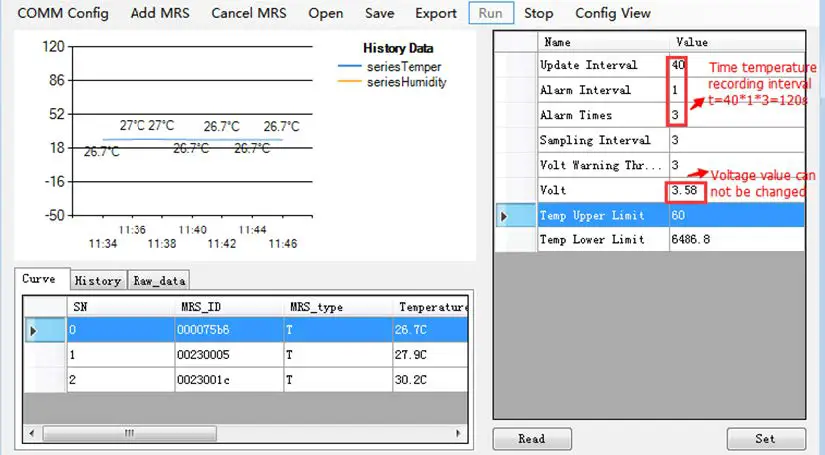The height and width of the screenshot is (455, 825).
Task: Click the Run button
Action: [491, 13]
